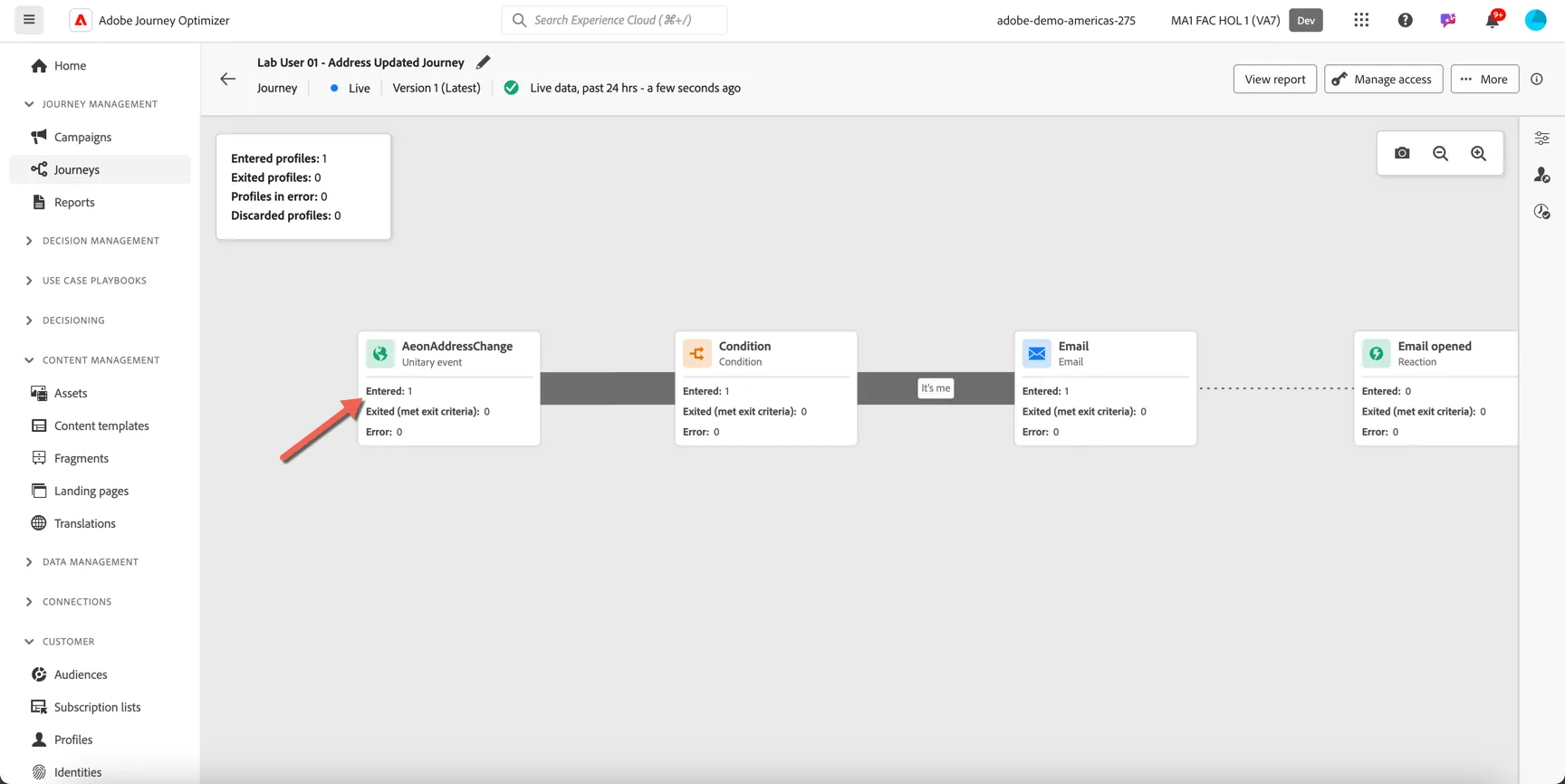The image size is (1565, 784).
Task: Click the journey info icon
Action: [1537, 79]
